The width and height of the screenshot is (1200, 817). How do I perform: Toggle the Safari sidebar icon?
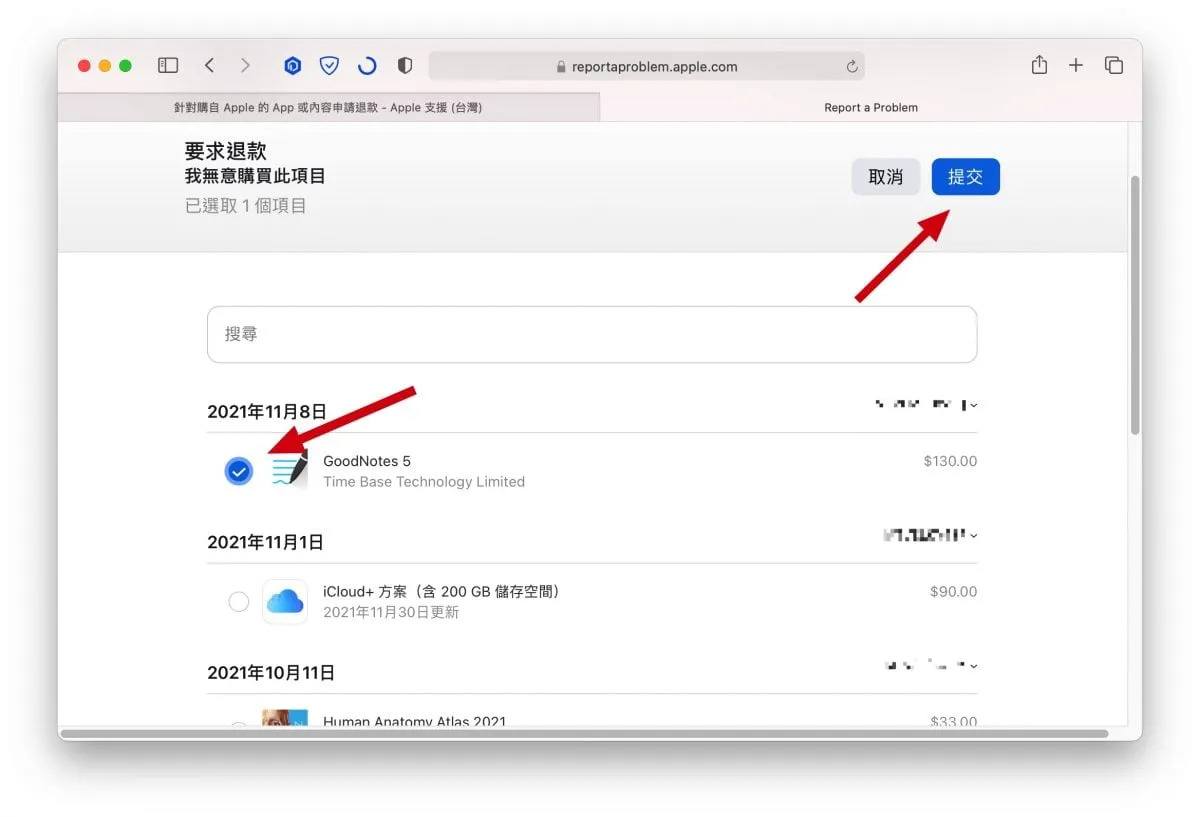point(168,66)
